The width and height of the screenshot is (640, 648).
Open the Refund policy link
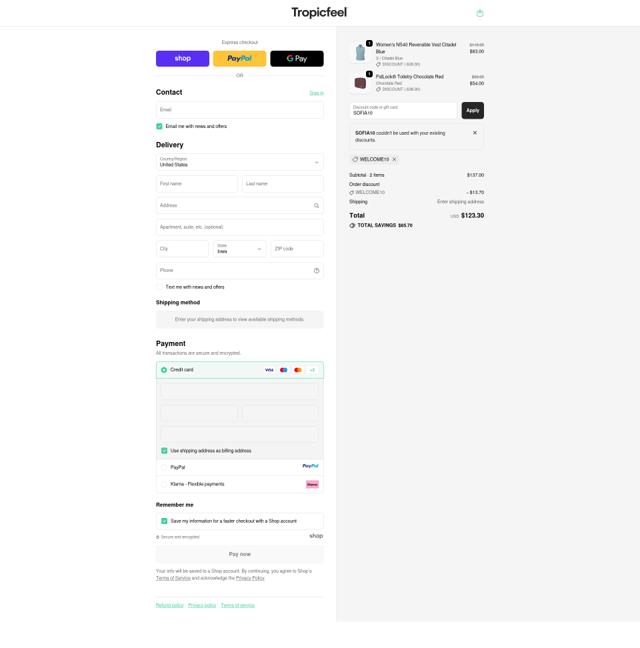click(169, 605)
